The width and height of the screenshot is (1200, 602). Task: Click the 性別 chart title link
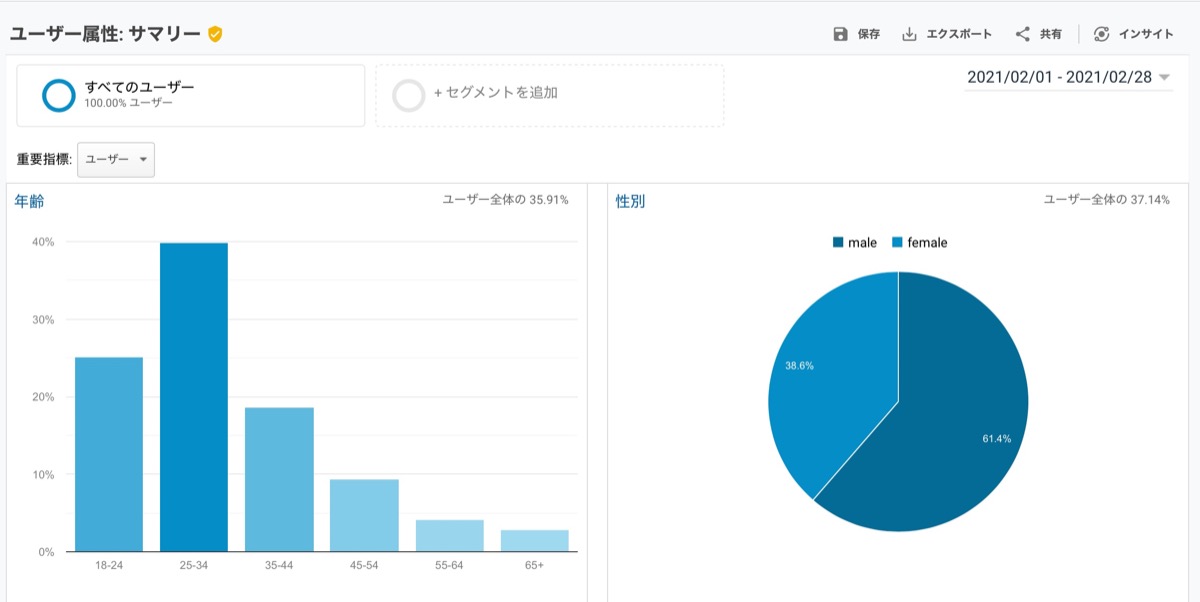coord(630,201)
